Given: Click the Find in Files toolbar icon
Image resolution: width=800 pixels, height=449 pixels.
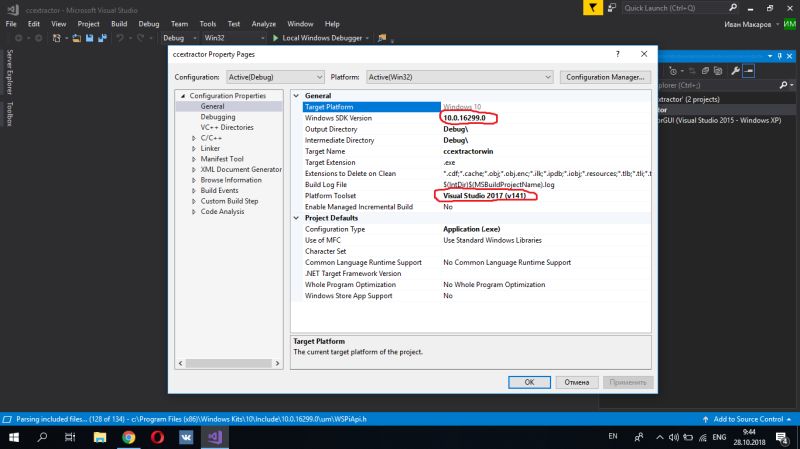Looking at the screenshot, I should tap(382, 38).
